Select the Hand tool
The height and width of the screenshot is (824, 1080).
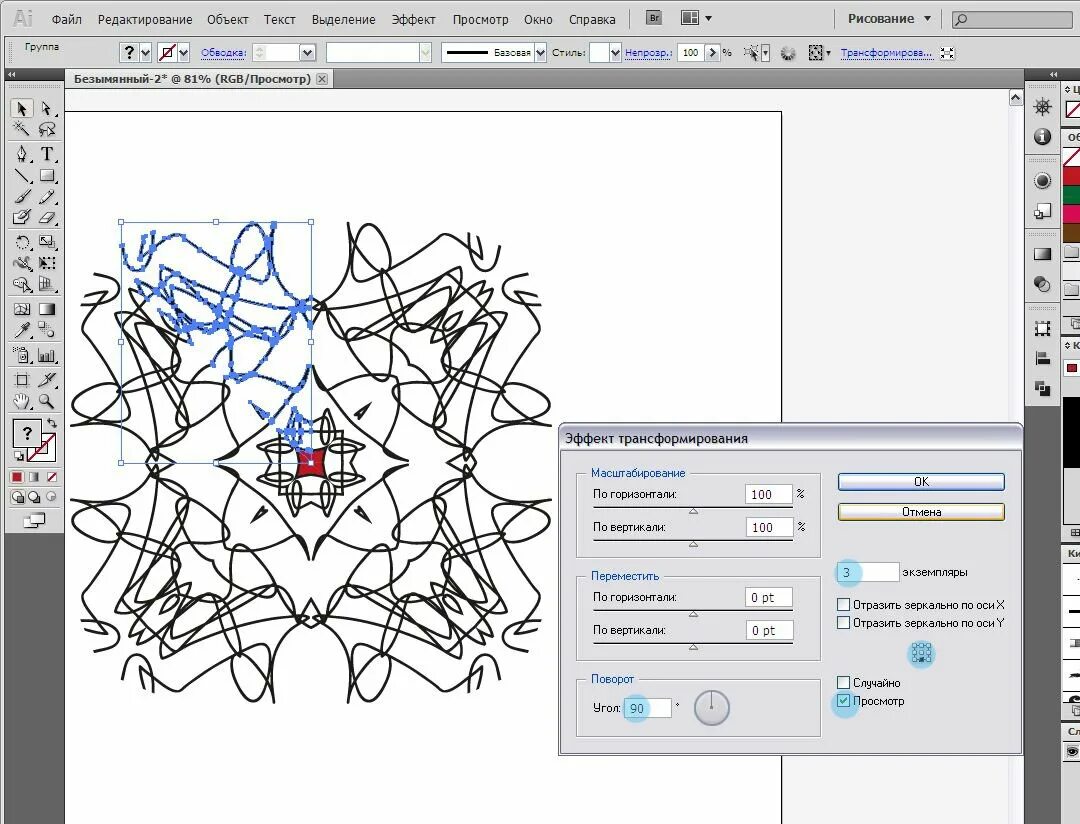pyautogui.click(x=21, y=401)
